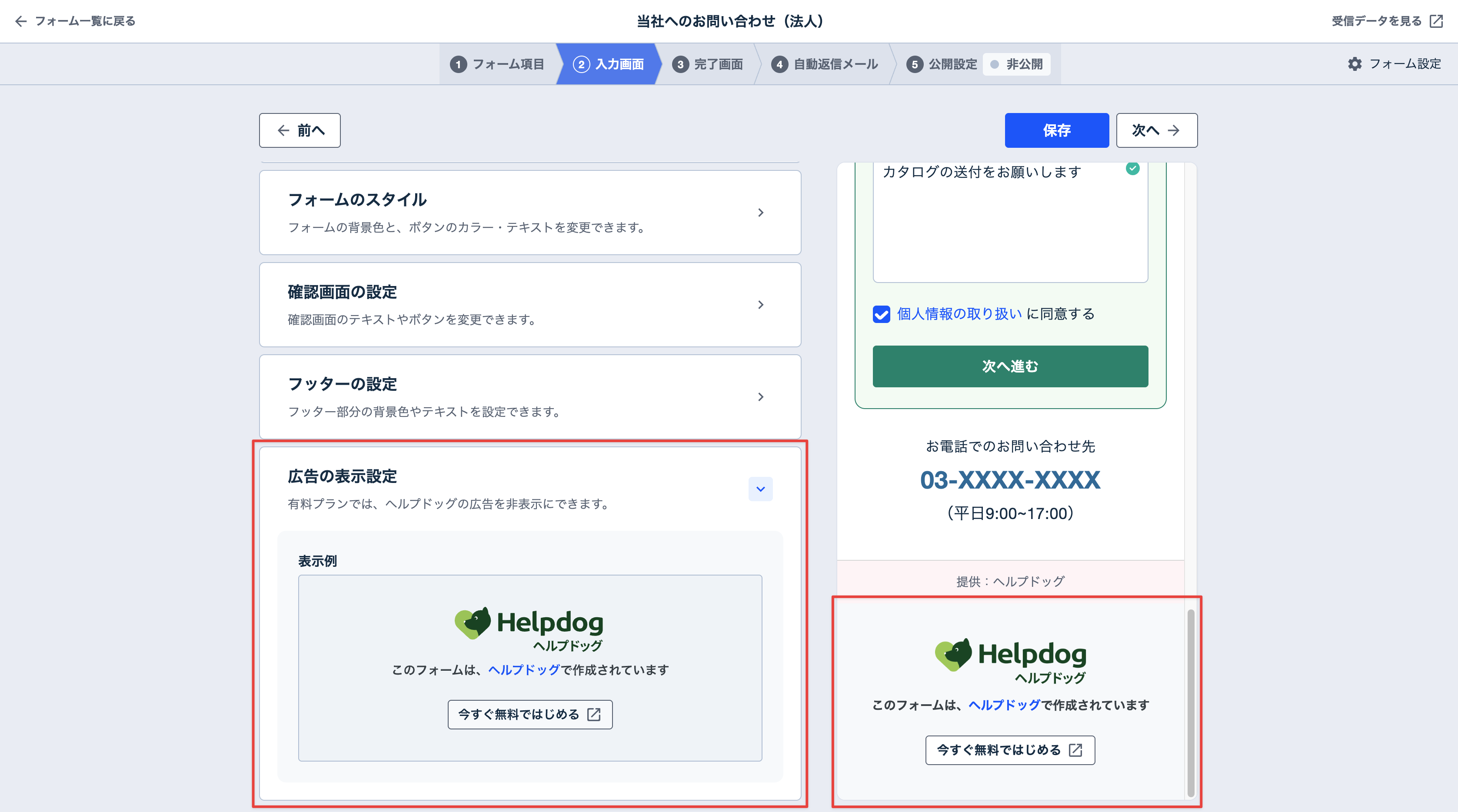The height and width of the screenshot is (812, 1458).
Task: Click the 非公開 status badge
Action: coord(1016,64)
